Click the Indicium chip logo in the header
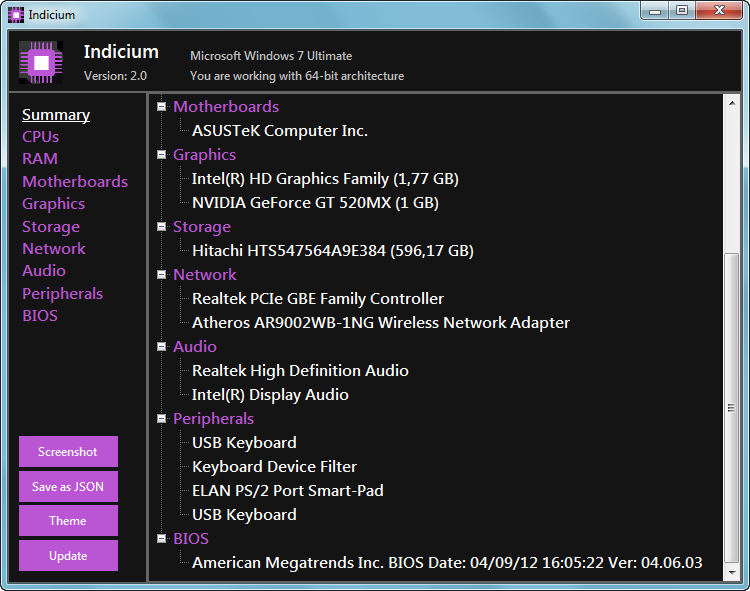 point(41,63)
